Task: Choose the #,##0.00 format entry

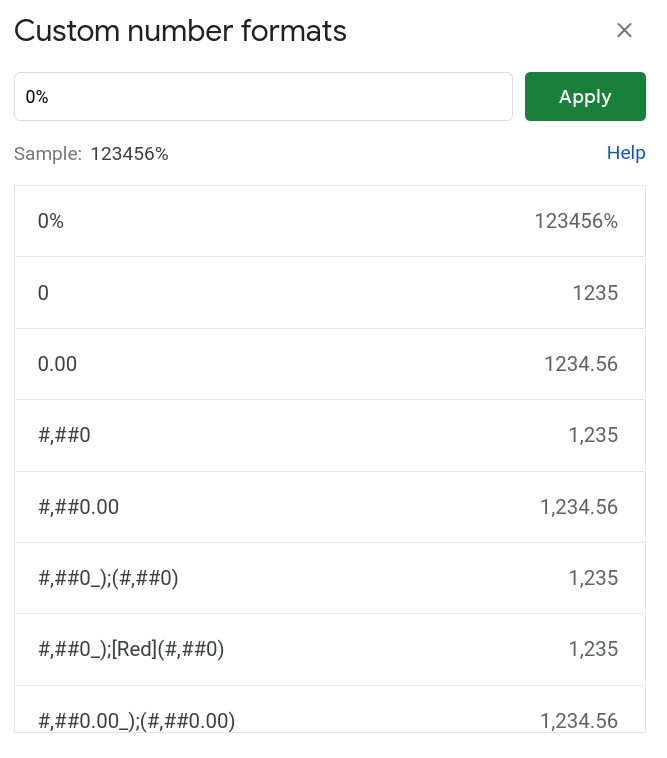Action: click(78, 507)
